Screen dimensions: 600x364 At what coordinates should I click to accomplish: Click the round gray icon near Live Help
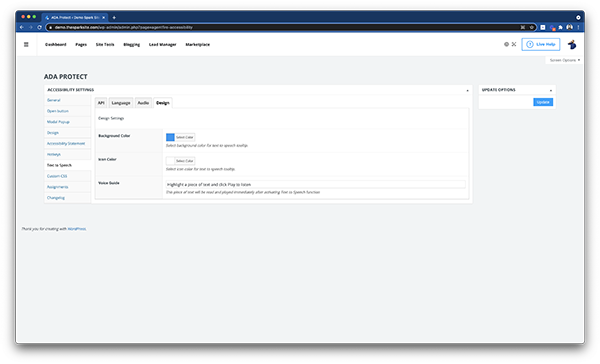(x=506, y=44)
